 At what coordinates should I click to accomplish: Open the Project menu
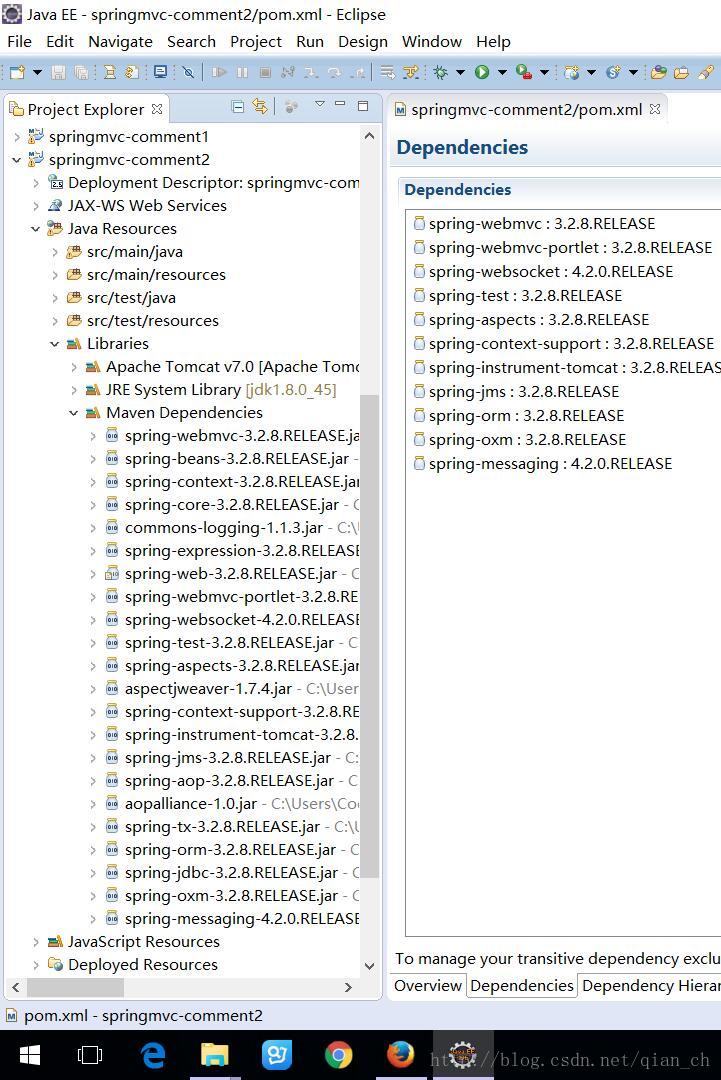(x=255, y=42)
